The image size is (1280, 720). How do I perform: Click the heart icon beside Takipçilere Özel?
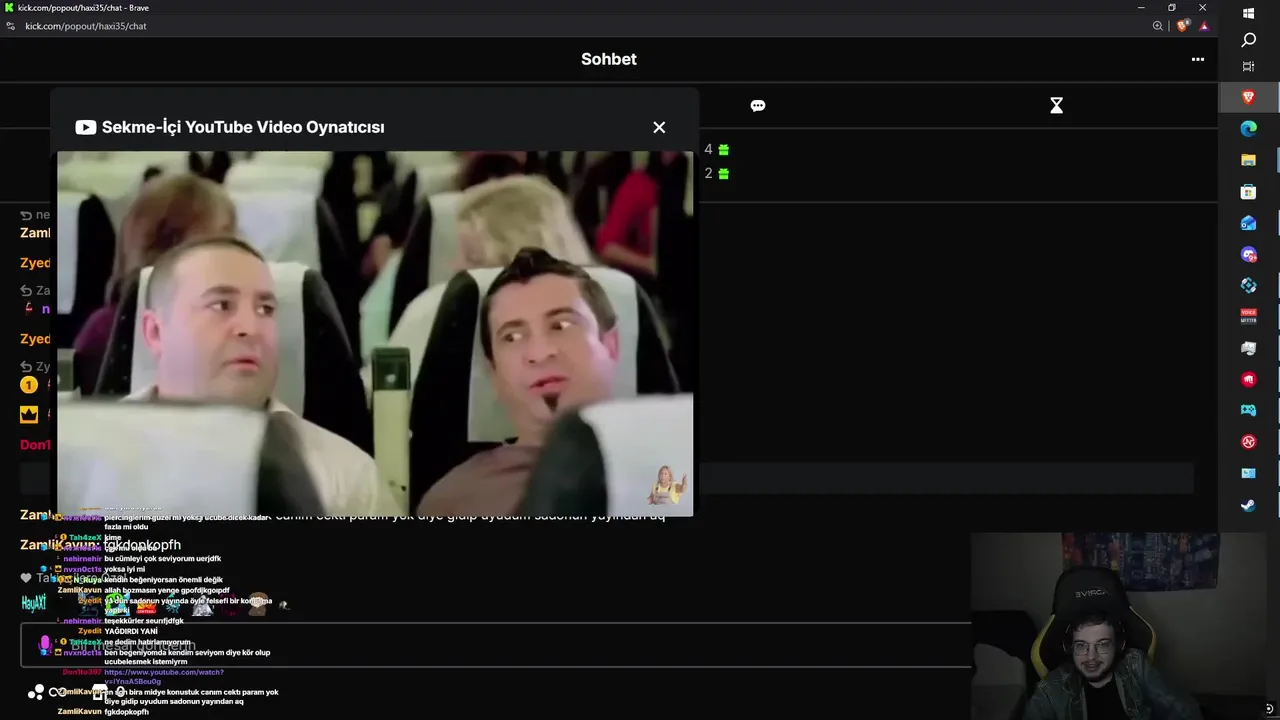coord(26,578)
